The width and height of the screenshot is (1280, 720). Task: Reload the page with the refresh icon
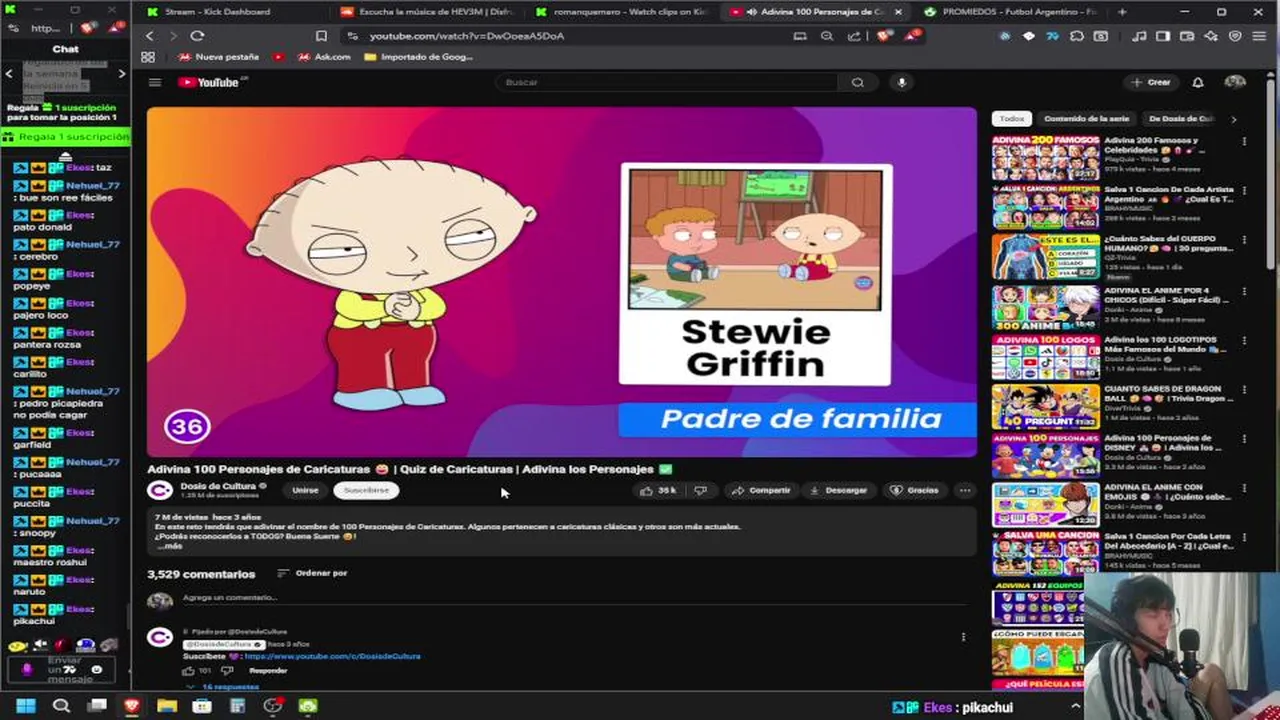[197, 36]
